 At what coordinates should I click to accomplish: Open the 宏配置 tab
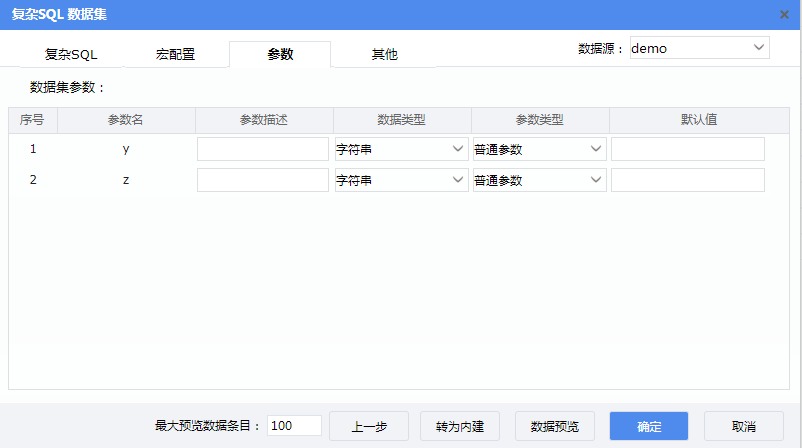[175, 55]
